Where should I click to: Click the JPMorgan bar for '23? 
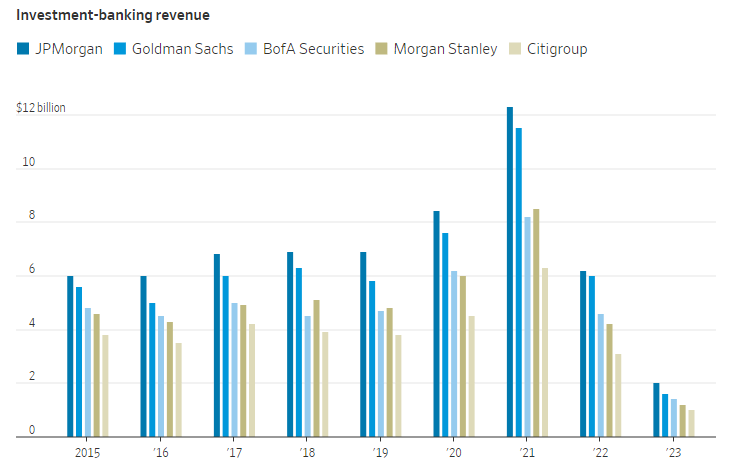coord(656,410)
